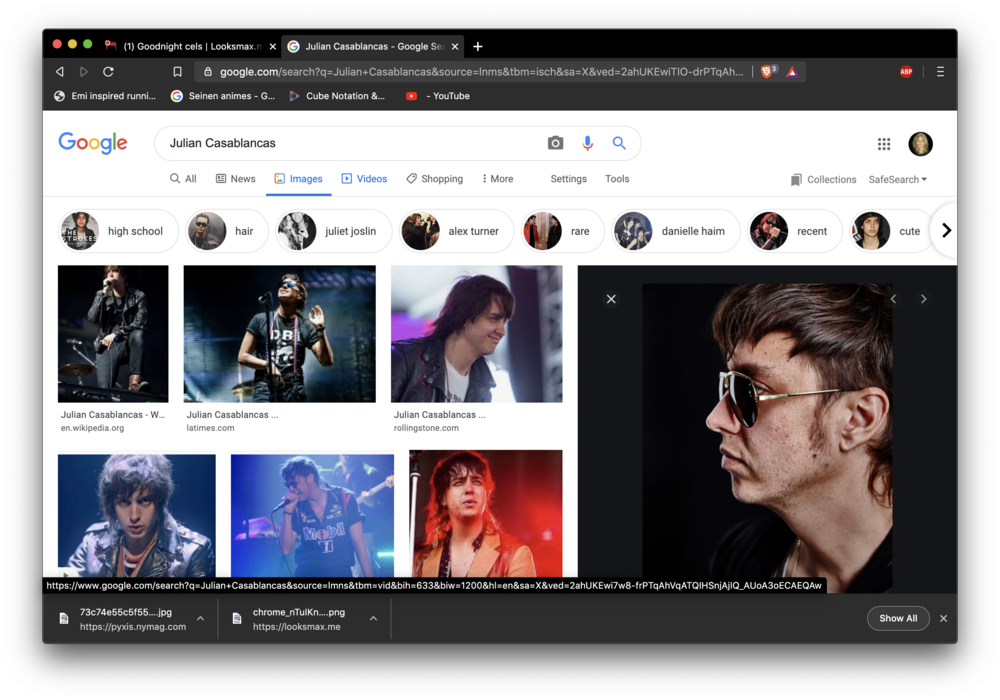Close the image preview panel

[611, 299]
